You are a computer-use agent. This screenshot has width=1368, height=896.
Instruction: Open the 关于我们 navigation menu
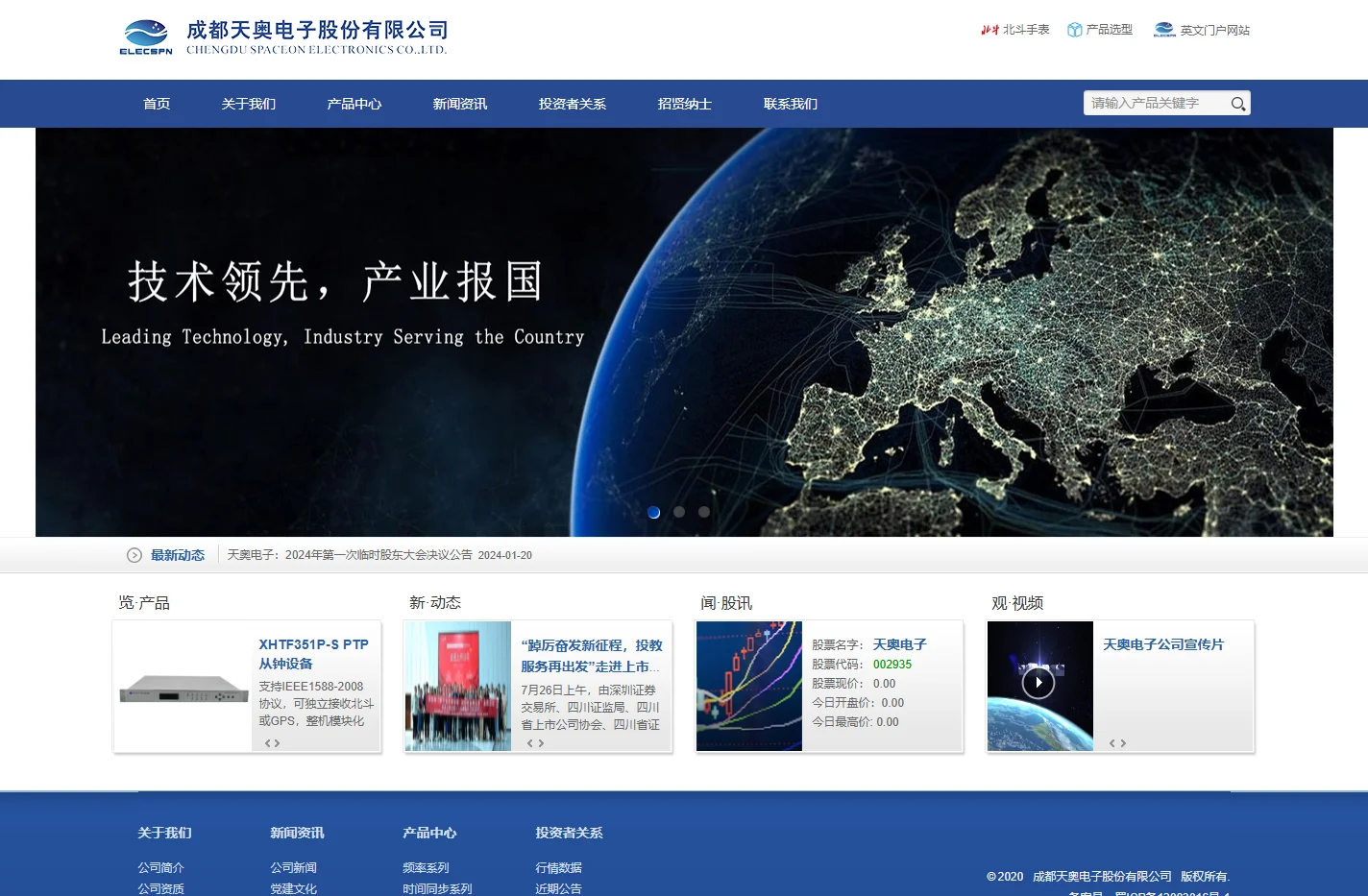click(249, 104)
